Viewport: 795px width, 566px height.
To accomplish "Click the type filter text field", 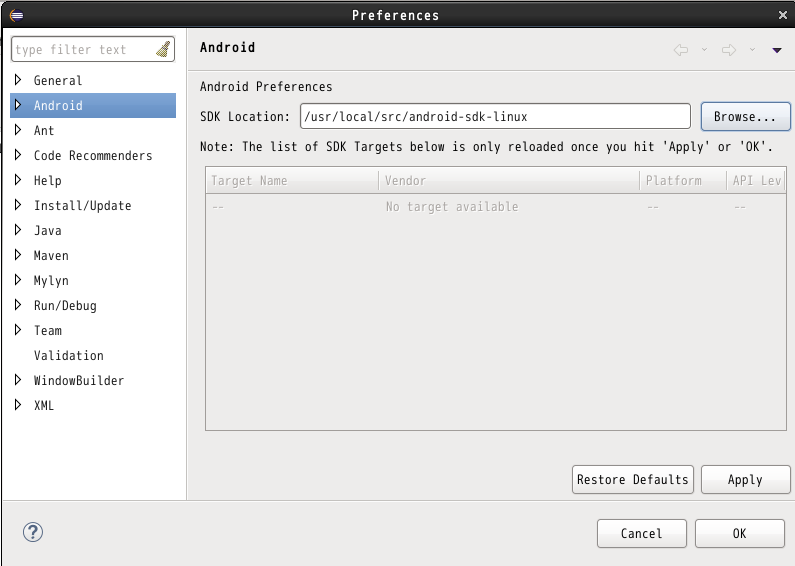I will pos(93,49).
